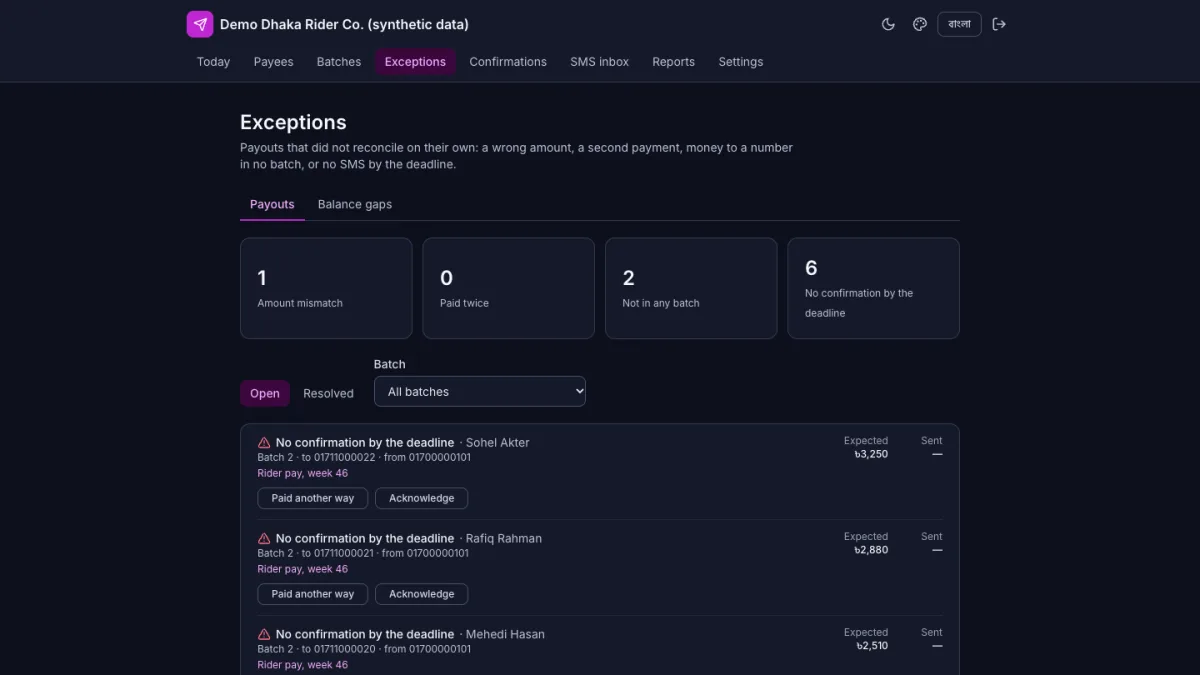
Task: Go to the Reports page
Action: 673,62
